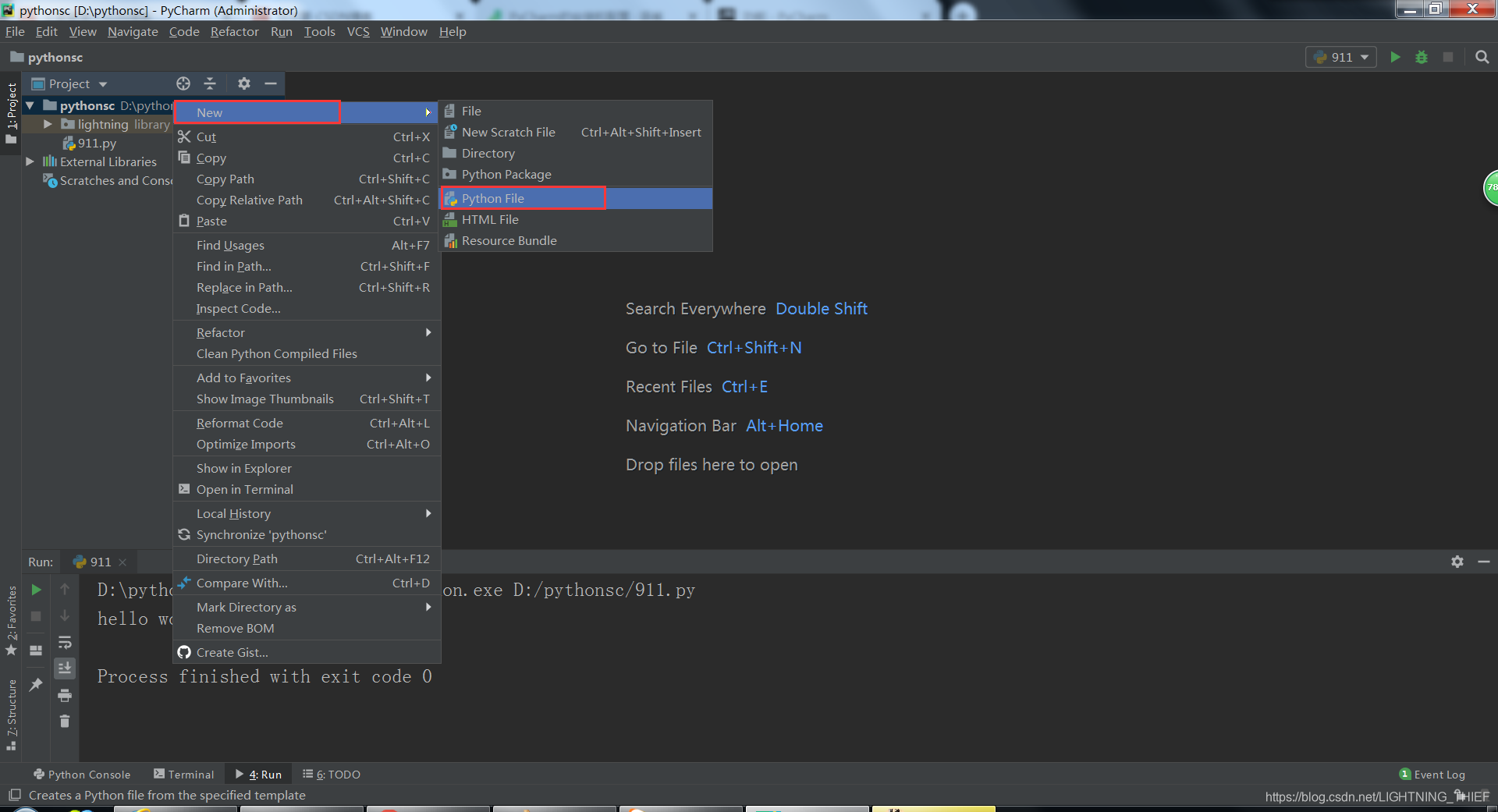Open Project panel settings gear
The image size is (1498, 812).
pyautogui.click(x=244, y=83)
